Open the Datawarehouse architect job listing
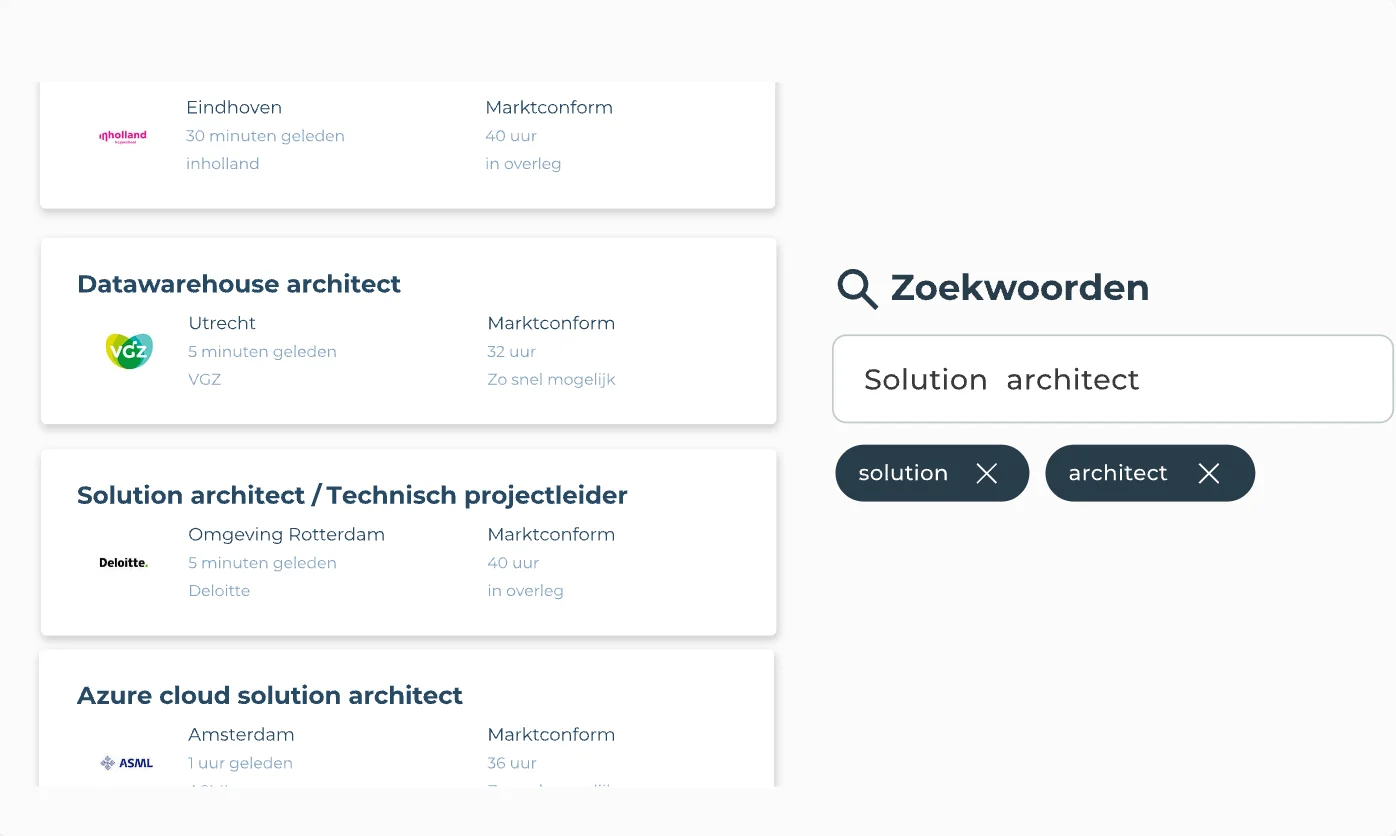Viewport: 1396px width, 836px height. click(x=239, y=284)
